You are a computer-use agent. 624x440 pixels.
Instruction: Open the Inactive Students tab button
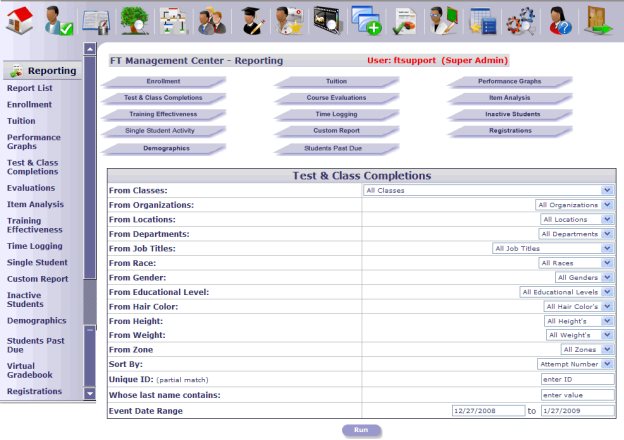510,115
